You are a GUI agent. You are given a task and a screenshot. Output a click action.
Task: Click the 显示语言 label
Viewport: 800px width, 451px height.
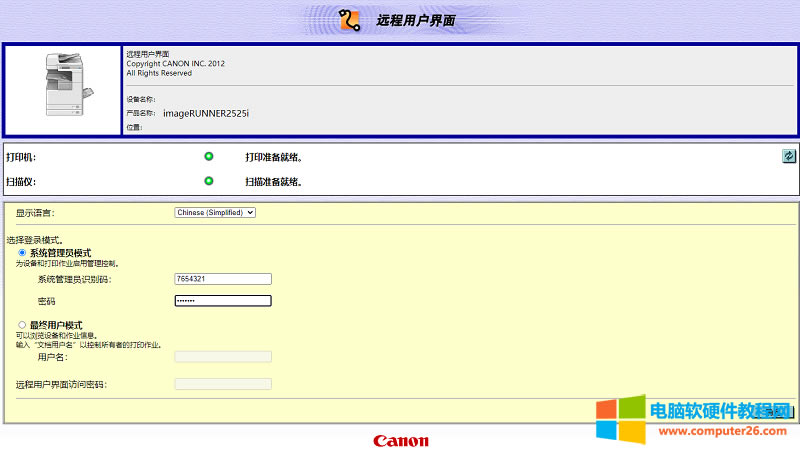[35, 213]
